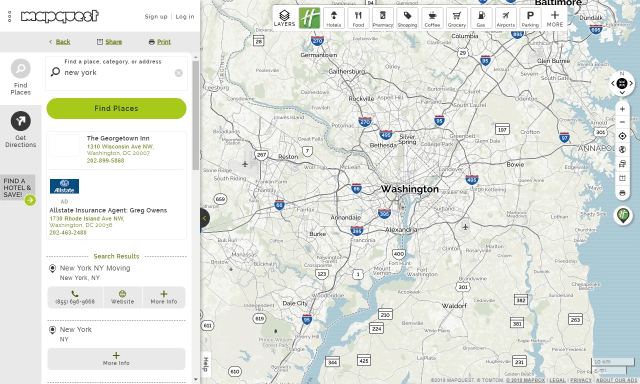Viewport: 640px width, 384px height.
Task: Open More Info for New York NY Moving
Action: click(164, 297)
